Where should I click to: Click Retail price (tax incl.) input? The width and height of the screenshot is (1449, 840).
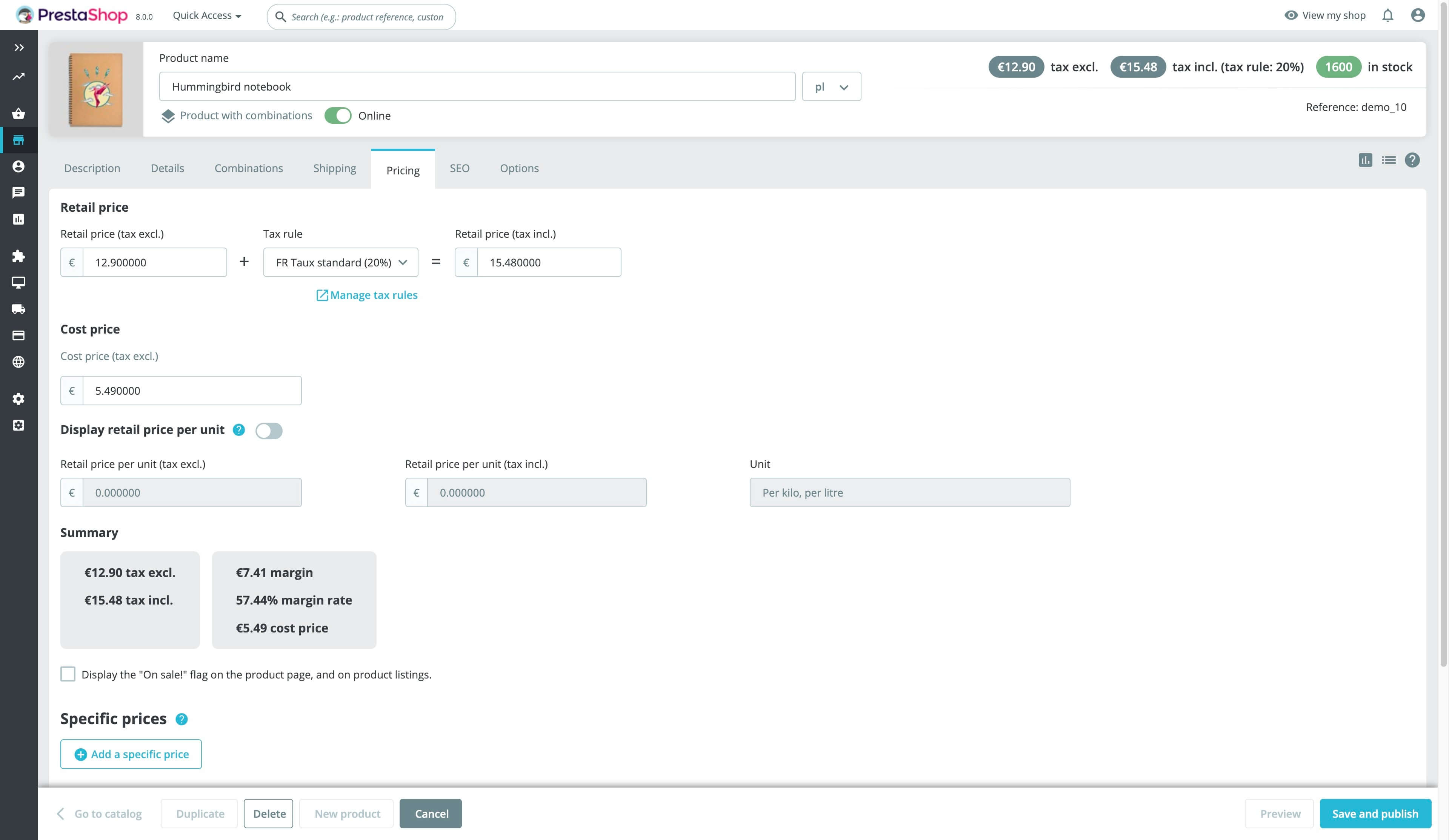pos(549,262)
